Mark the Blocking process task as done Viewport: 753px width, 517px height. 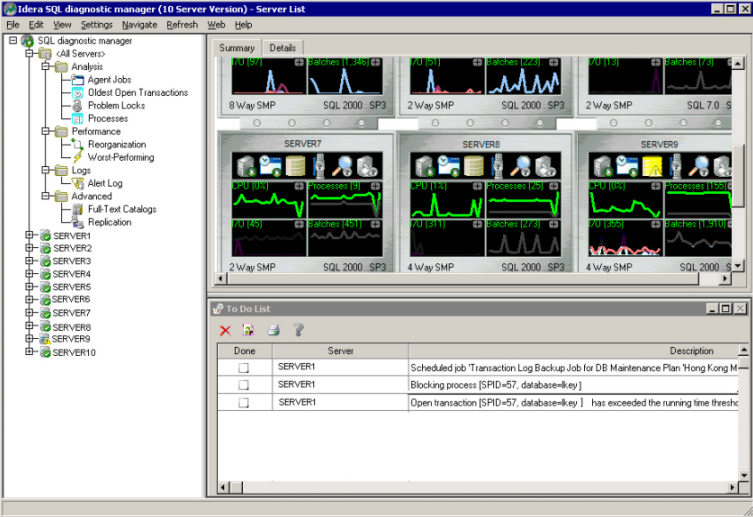[x=243, y=385]
